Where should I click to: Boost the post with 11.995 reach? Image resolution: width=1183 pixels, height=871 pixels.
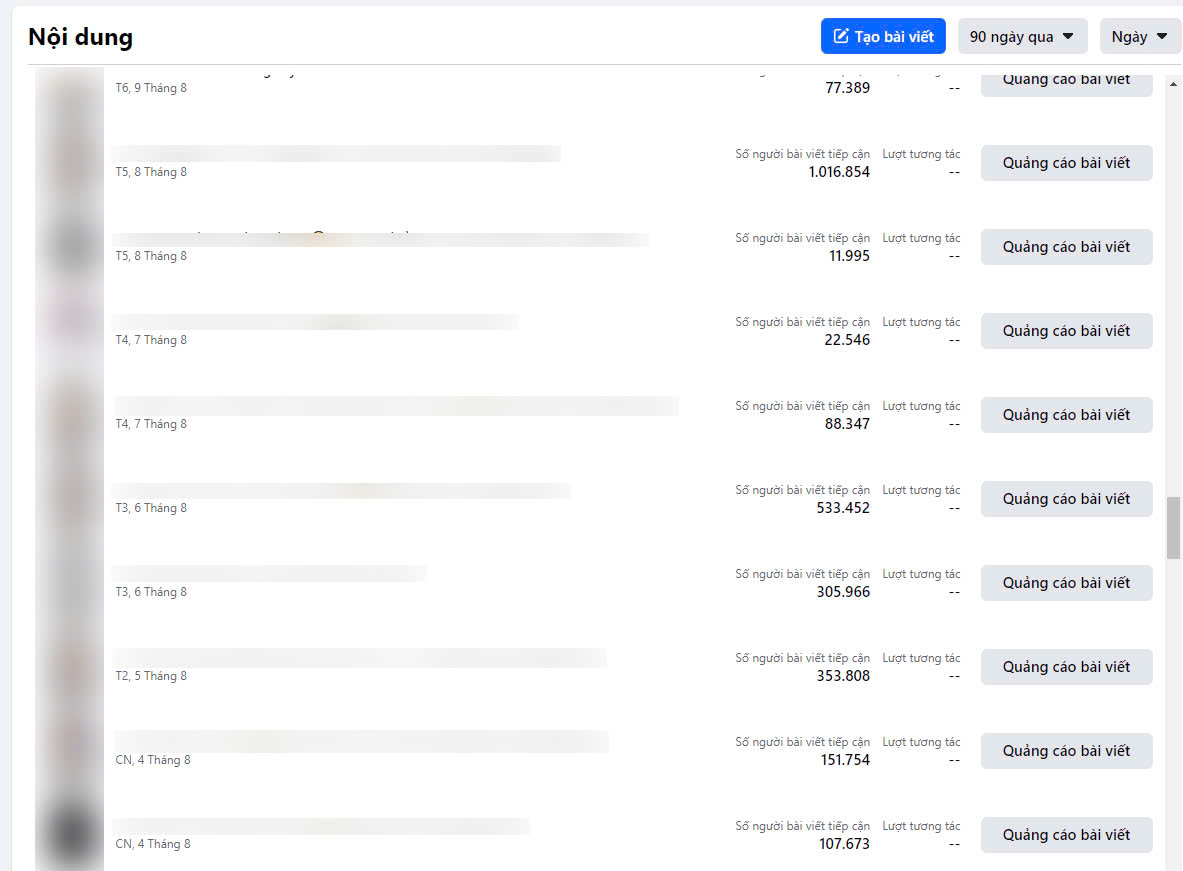coord(1066,247)
